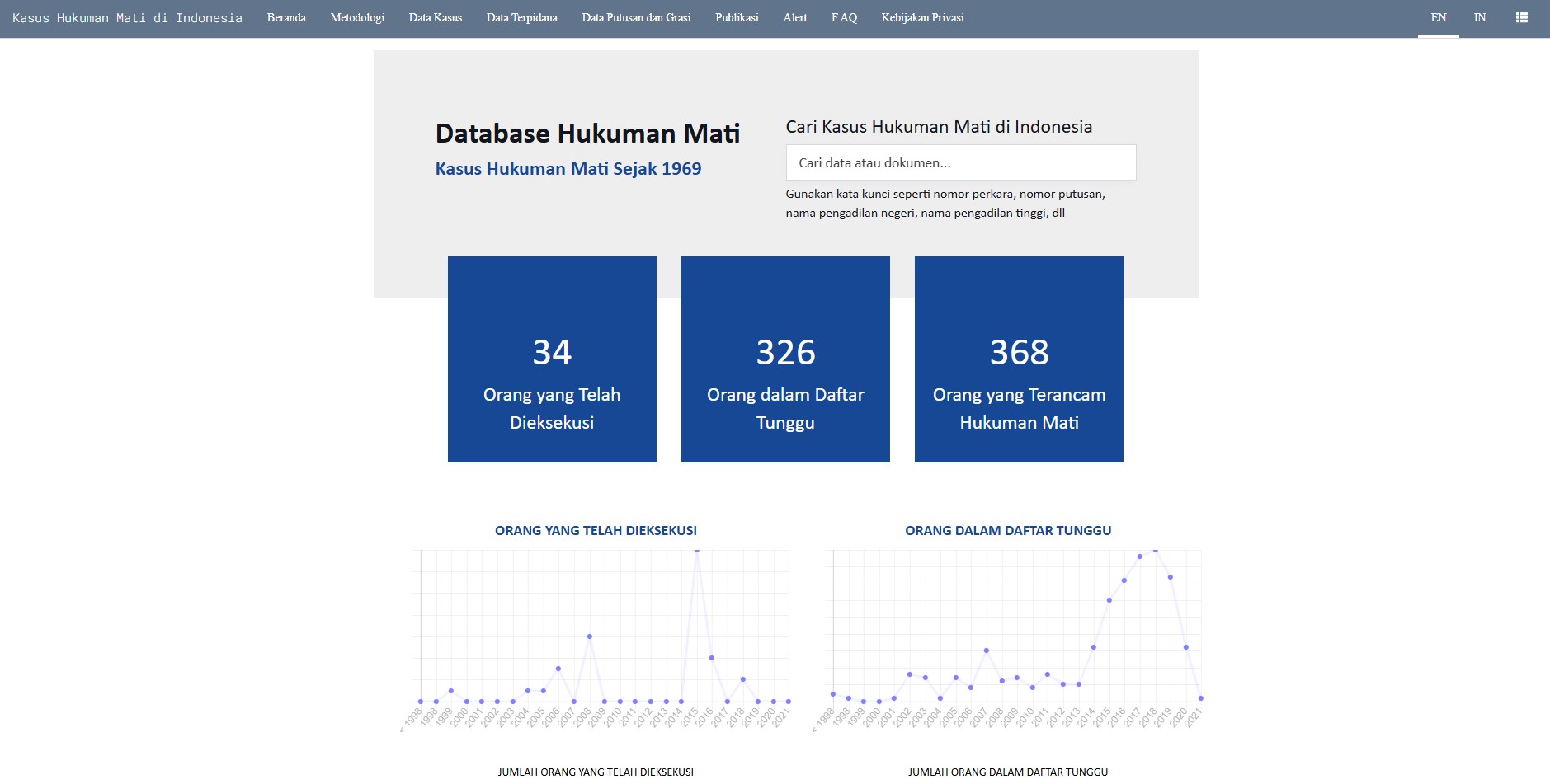Screen dimensions: 1550x784
Task: Click the Gunakan kata kunci hint text
Action: click(945, 204)
